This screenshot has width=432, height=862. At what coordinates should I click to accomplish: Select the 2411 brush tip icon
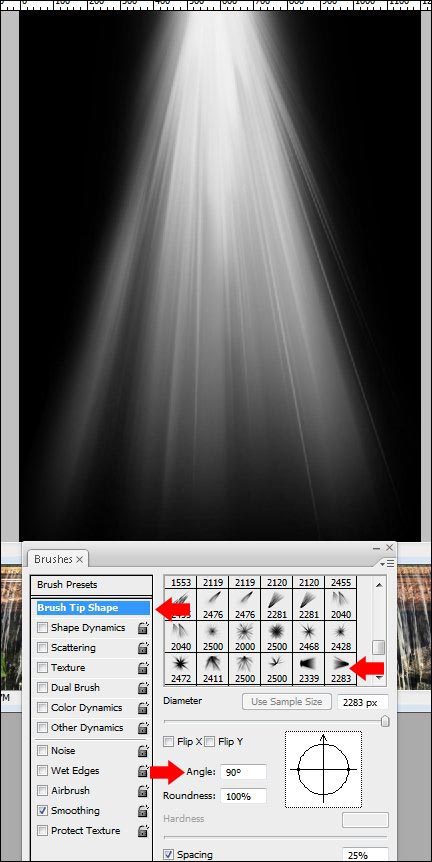(x=213, y=669)
